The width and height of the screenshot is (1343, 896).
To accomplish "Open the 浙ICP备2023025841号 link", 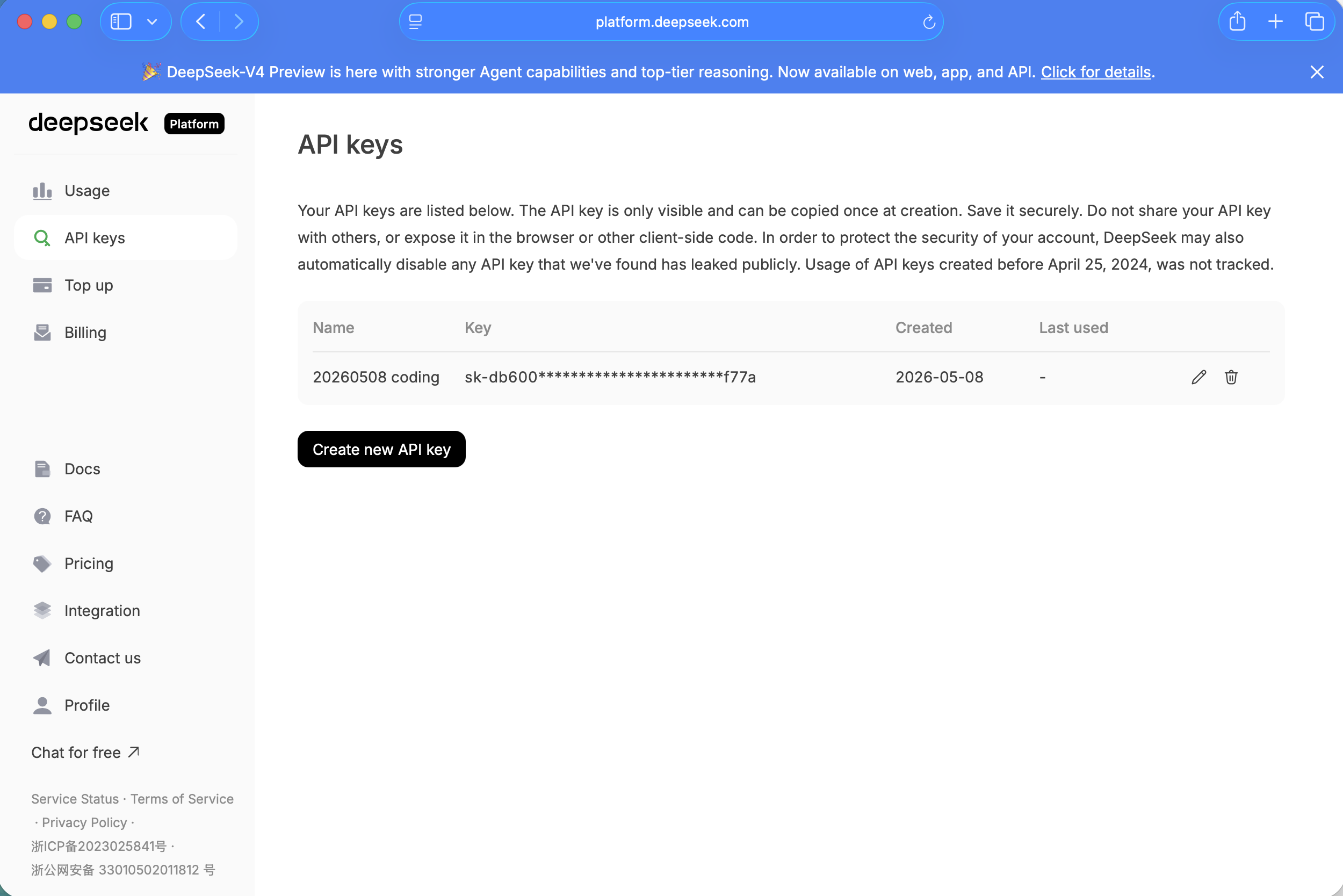I will (99, 846).
